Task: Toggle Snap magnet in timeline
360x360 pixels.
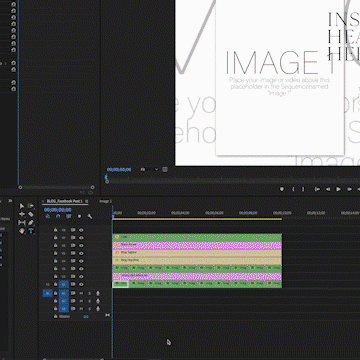Action: pyautogui.click(x=58, y=216)
